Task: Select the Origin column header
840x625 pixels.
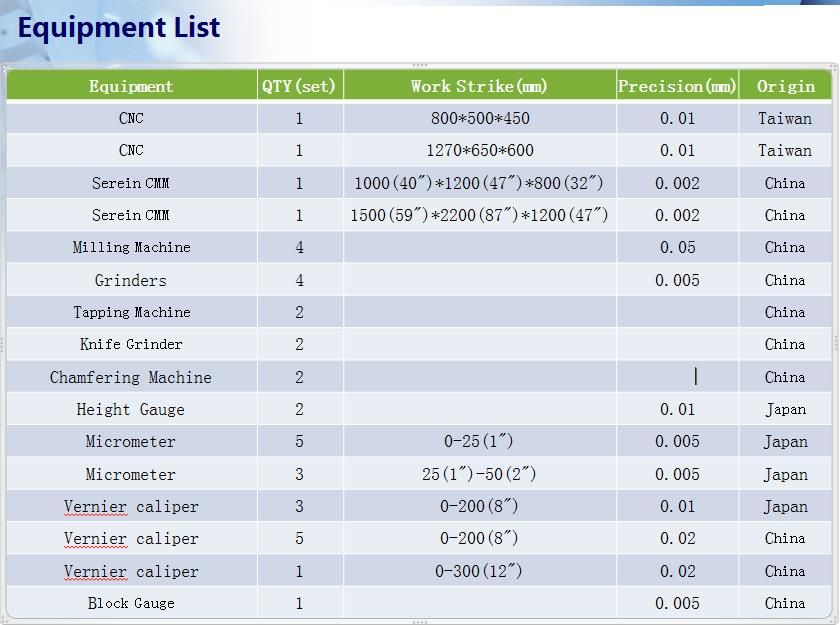Action: tap(785, 86)
